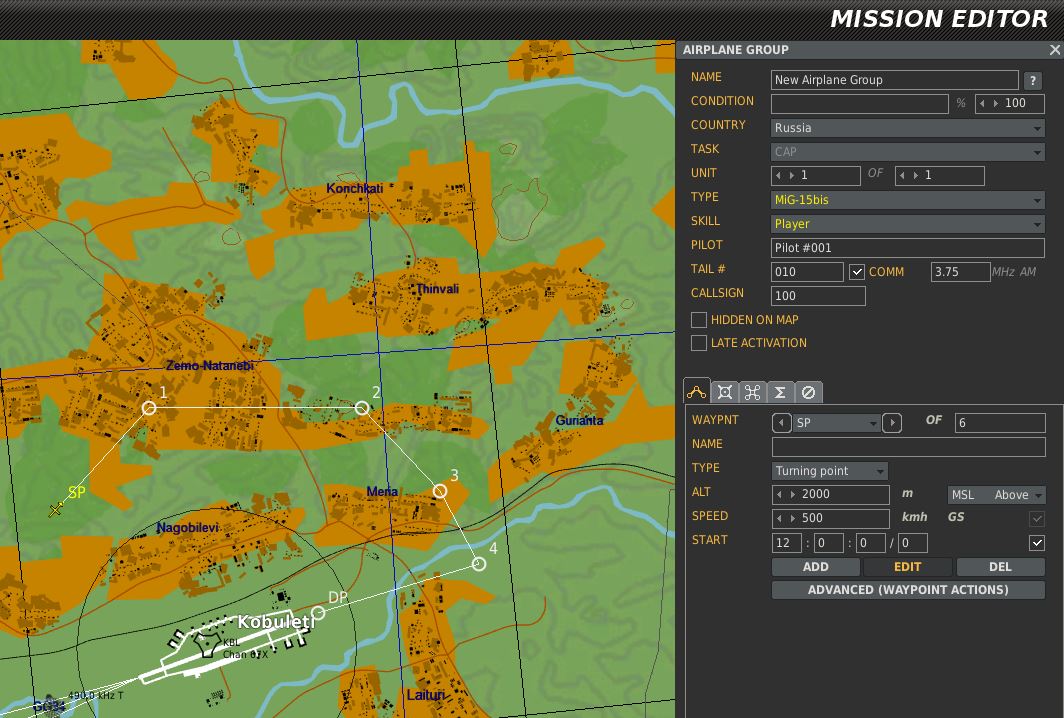Edit COMM frequency field 3.75
This screenshot has height=718, width=1064.
coord(960,272)
